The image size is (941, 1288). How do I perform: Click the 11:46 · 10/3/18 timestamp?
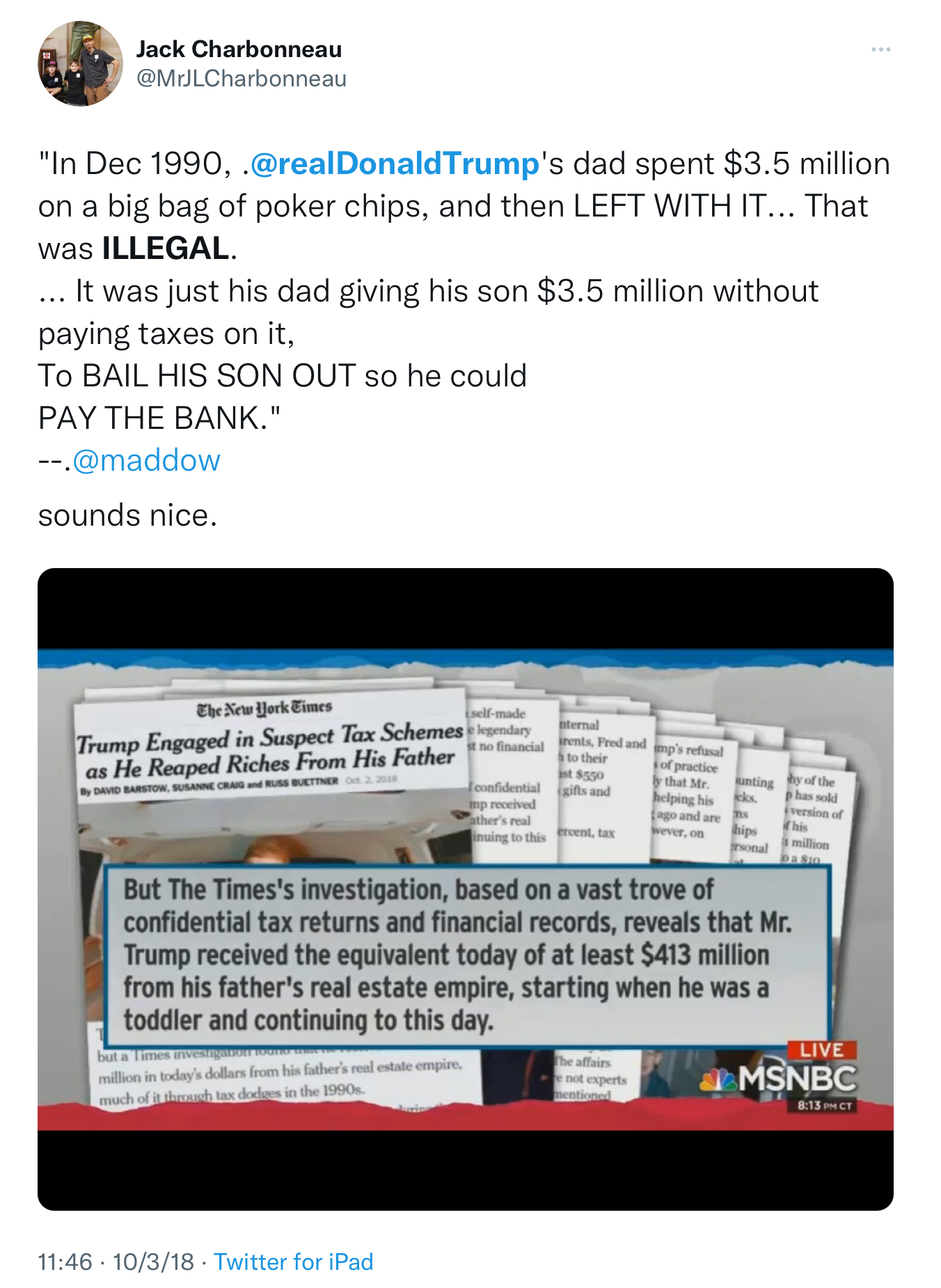click(116, 1262)
